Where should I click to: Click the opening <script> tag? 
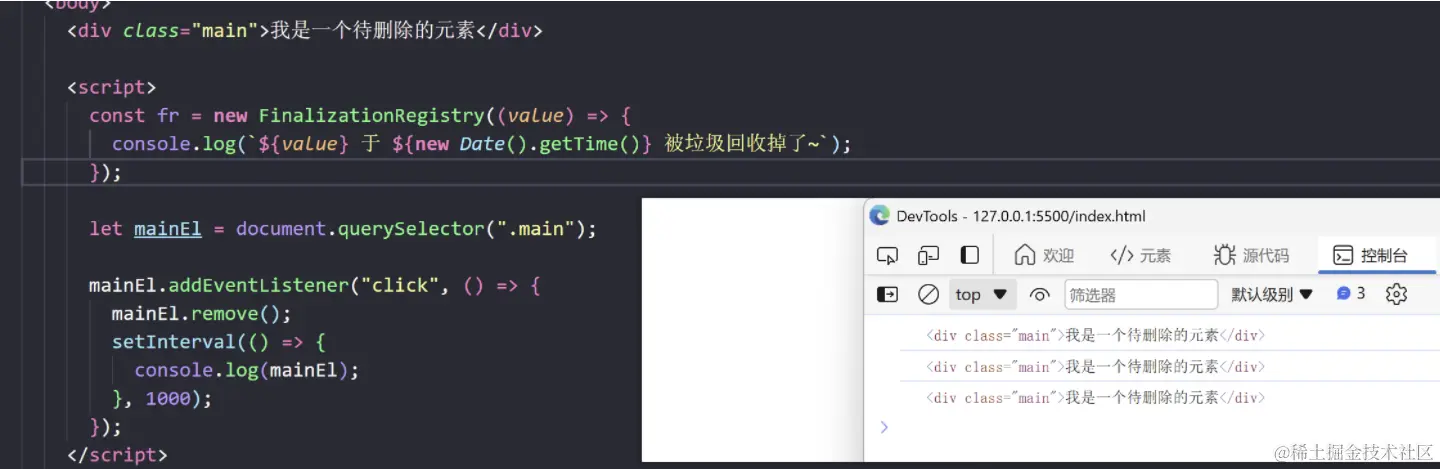click(112, 87)
